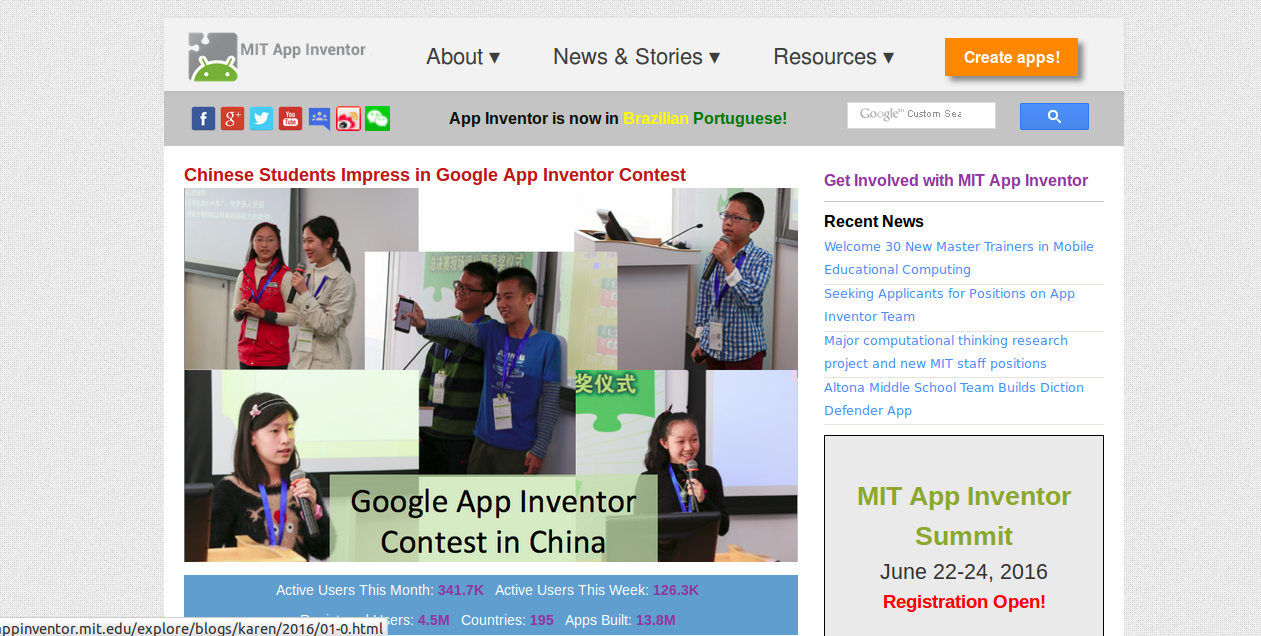The height and width of the screenshot is (636, 1261).
Task: Click the Apps Built 13.8M stat
Action: [x=620, y=620]
